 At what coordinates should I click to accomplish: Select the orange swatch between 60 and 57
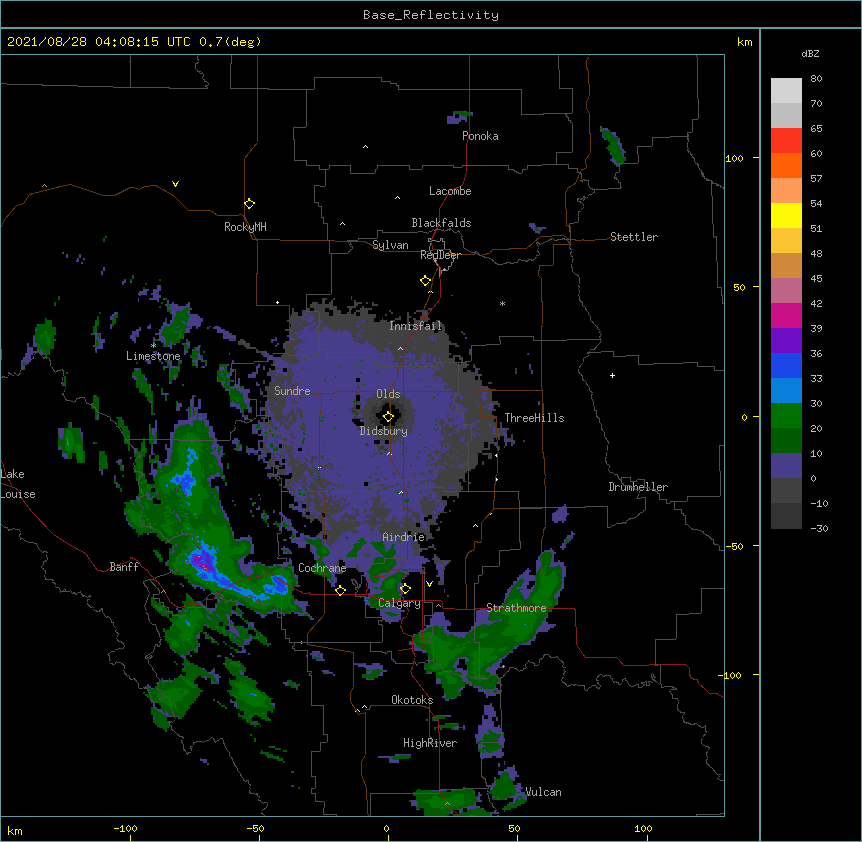pyautogui.click(x=786, y=166)
